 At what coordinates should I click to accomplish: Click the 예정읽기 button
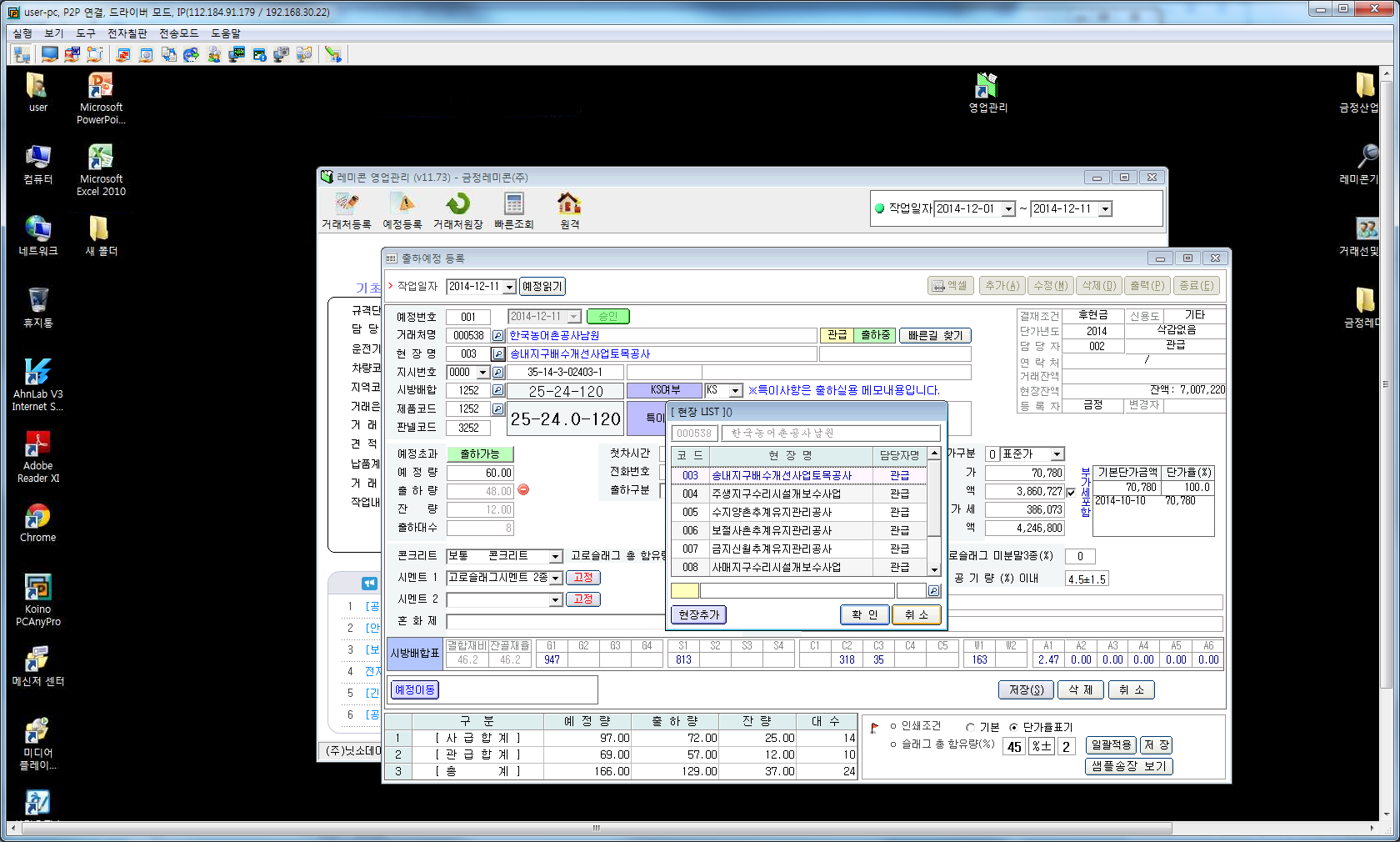tap(542, 286)
